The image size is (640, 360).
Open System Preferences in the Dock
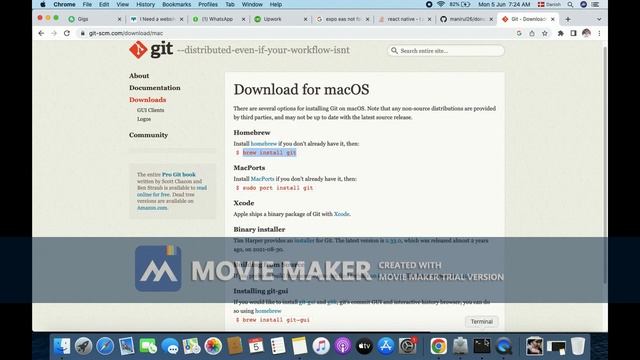407,346
